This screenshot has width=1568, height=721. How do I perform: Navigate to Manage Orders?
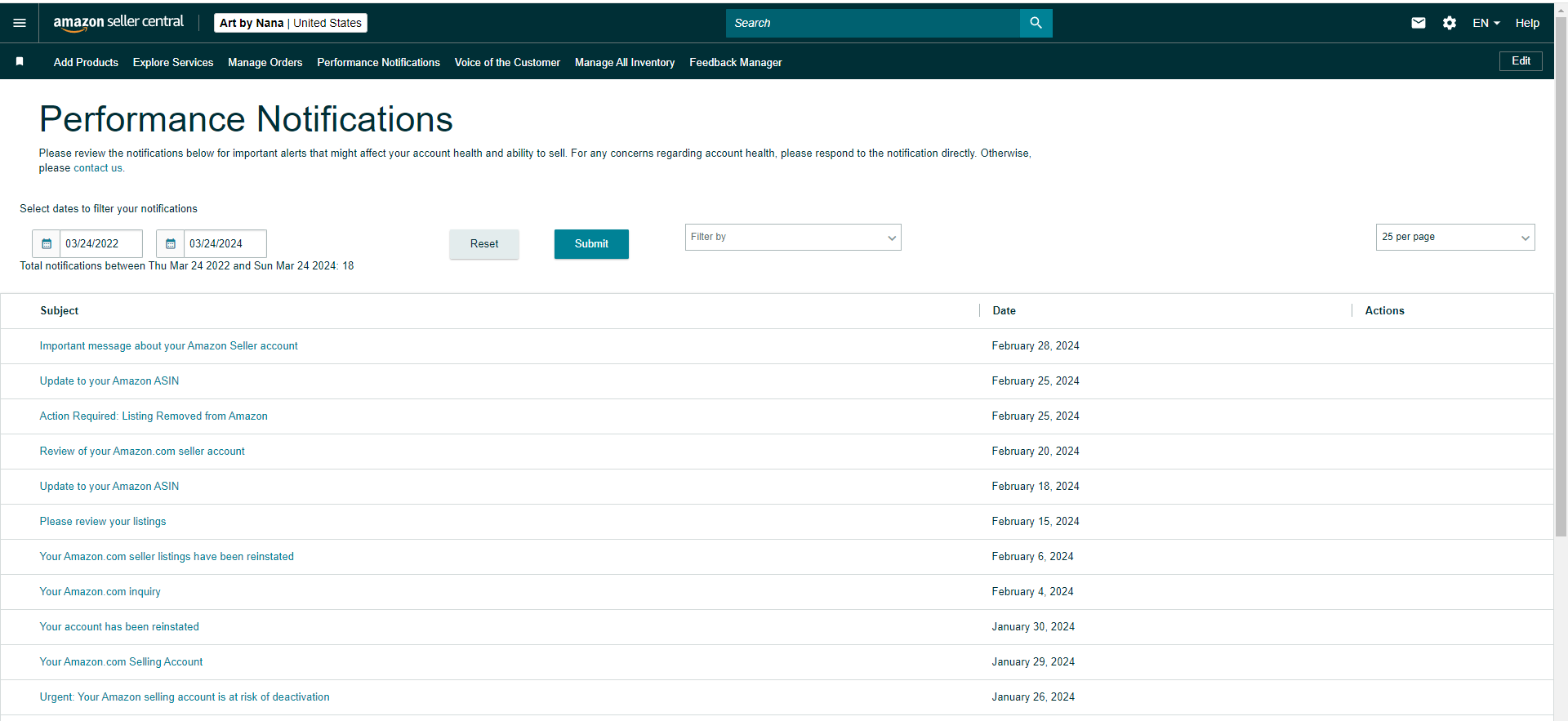[x=265, y=62]
